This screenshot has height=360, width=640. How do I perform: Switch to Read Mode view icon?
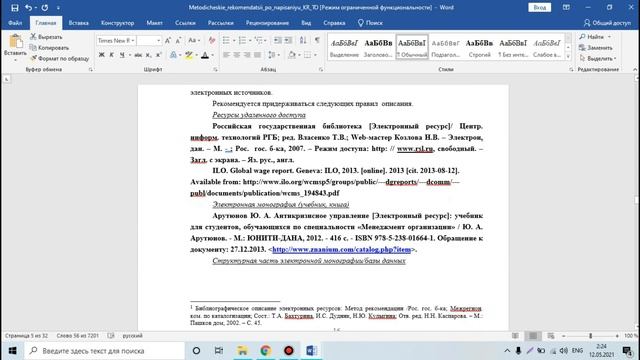click(x=516, y=336)
